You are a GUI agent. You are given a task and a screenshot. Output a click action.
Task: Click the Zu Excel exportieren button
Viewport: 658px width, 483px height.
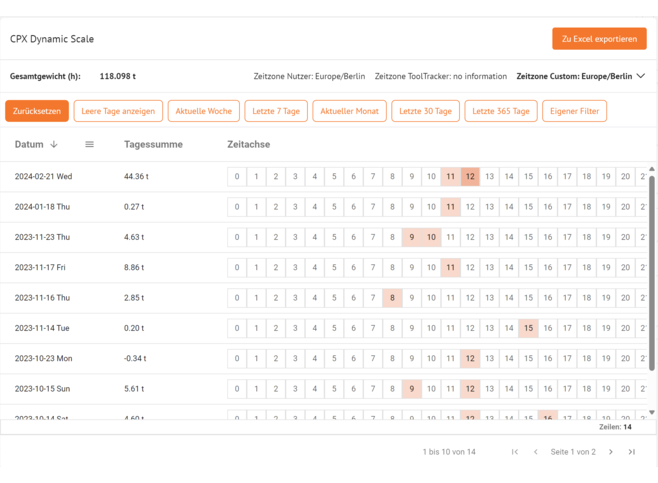[x=599, y=39]
